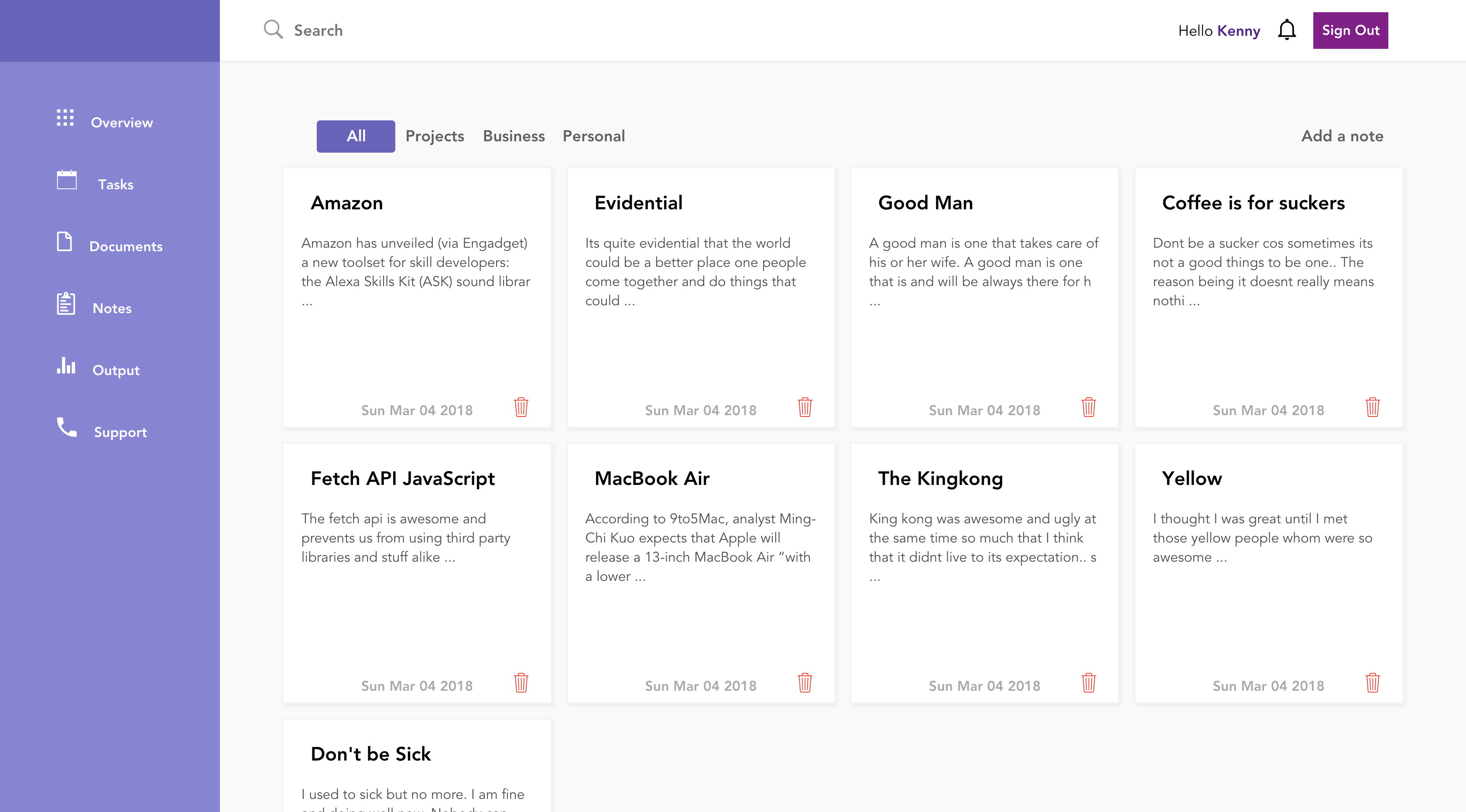Select the Business filter tab
This screenshot has width=1466, height=812.
coord(514,136)
